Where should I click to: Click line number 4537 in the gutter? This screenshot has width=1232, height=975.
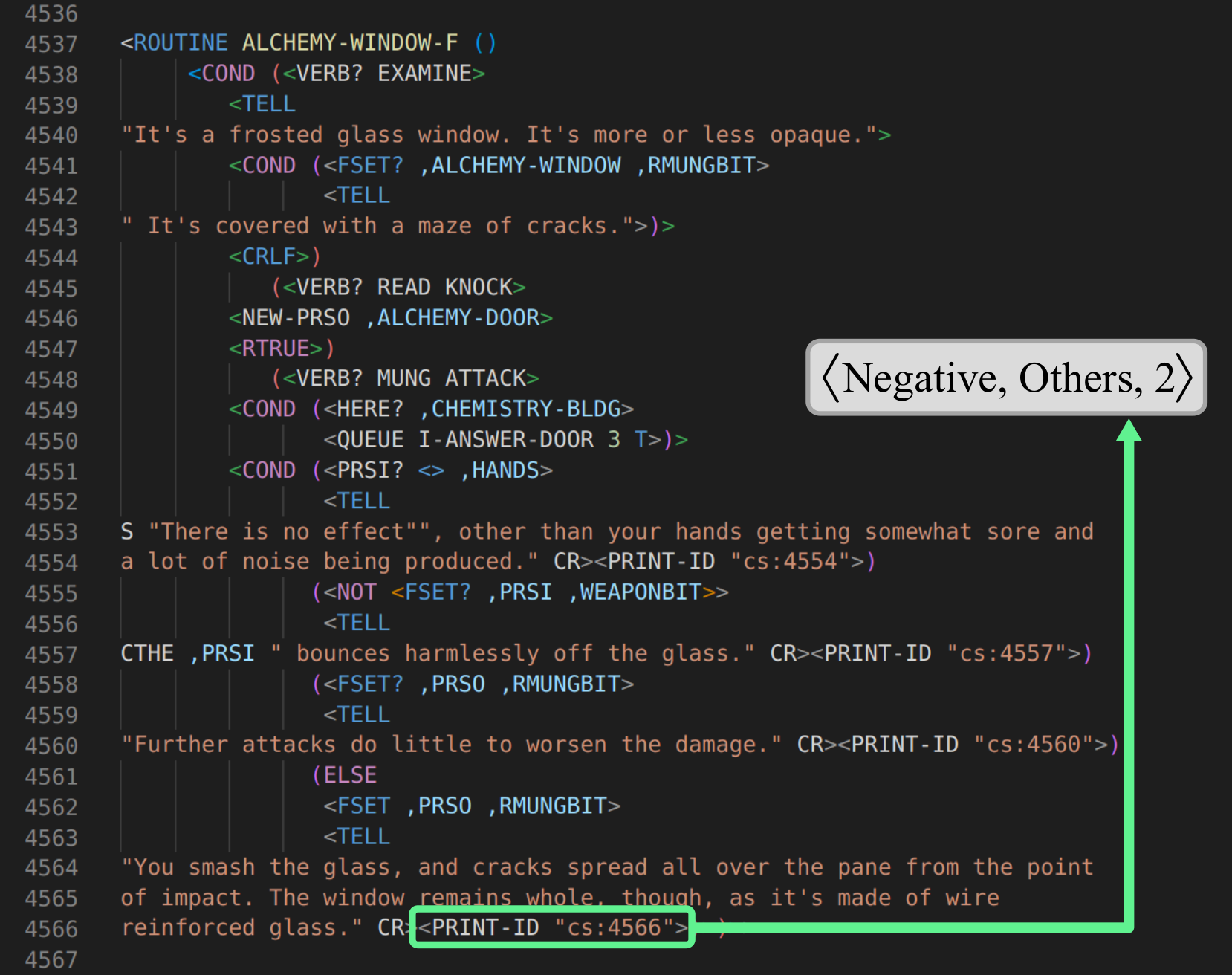51,44
